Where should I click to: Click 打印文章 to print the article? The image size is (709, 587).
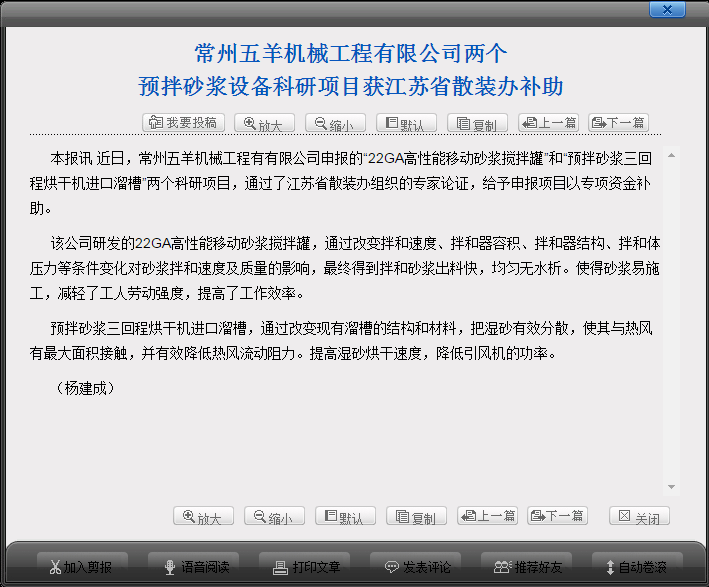[304, 567]
